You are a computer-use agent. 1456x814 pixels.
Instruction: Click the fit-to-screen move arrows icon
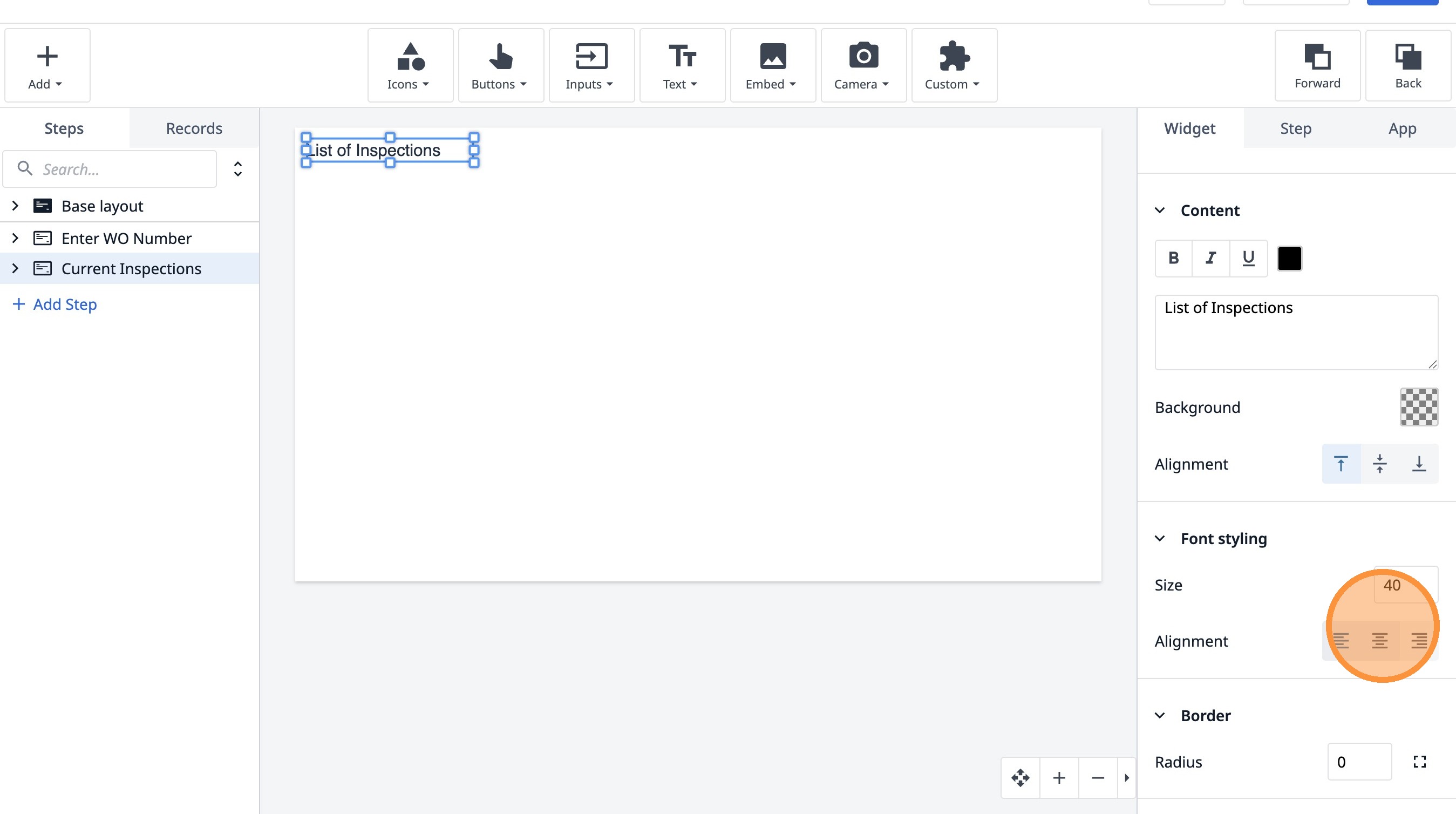click(x=1020, y=778)
